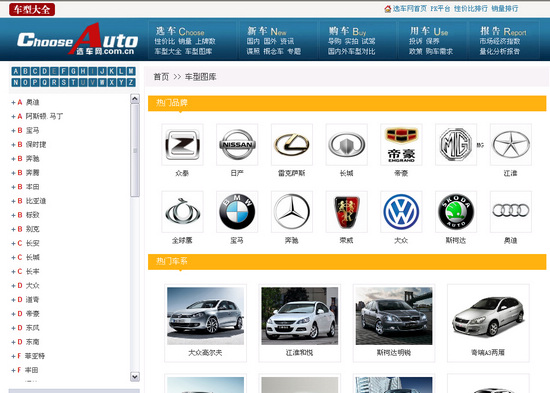Open the 新车 New menu heading

pos(267,31)
